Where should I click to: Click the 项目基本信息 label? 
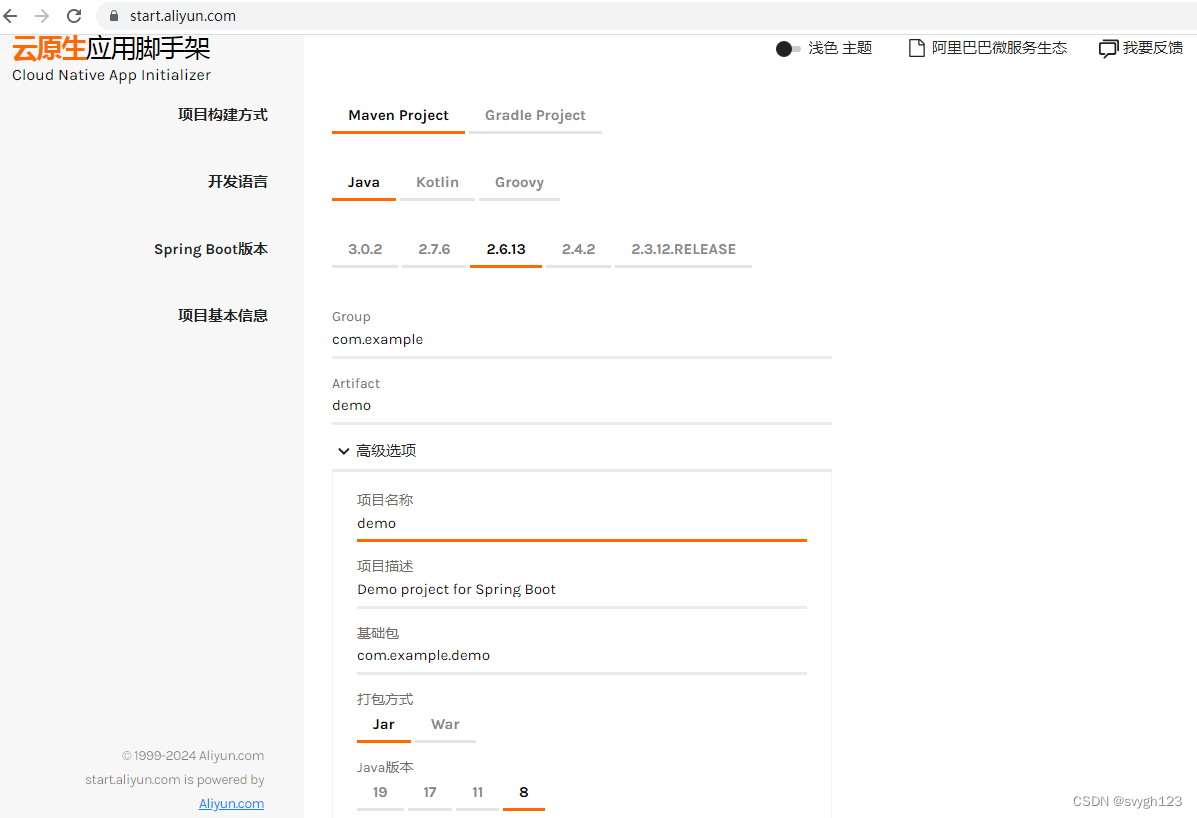(x=223, y=316)
